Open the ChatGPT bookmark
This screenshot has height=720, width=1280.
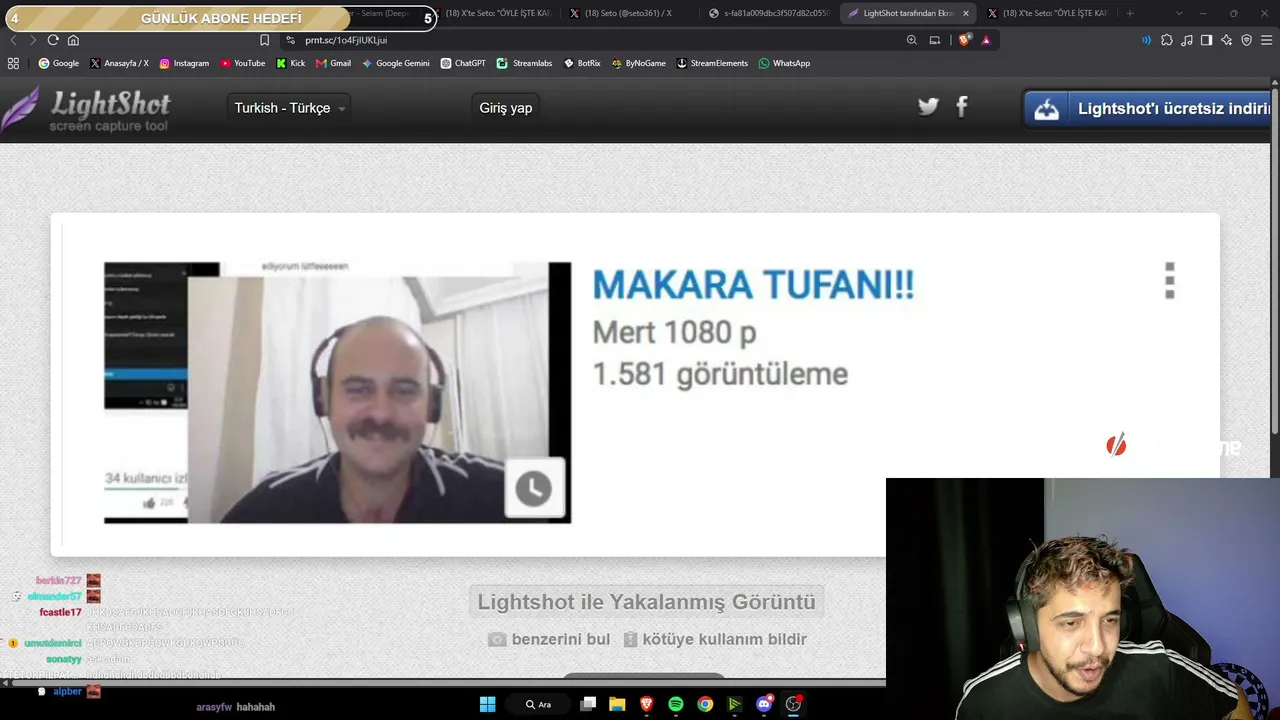pyautogui.click(x=463, y=63)
